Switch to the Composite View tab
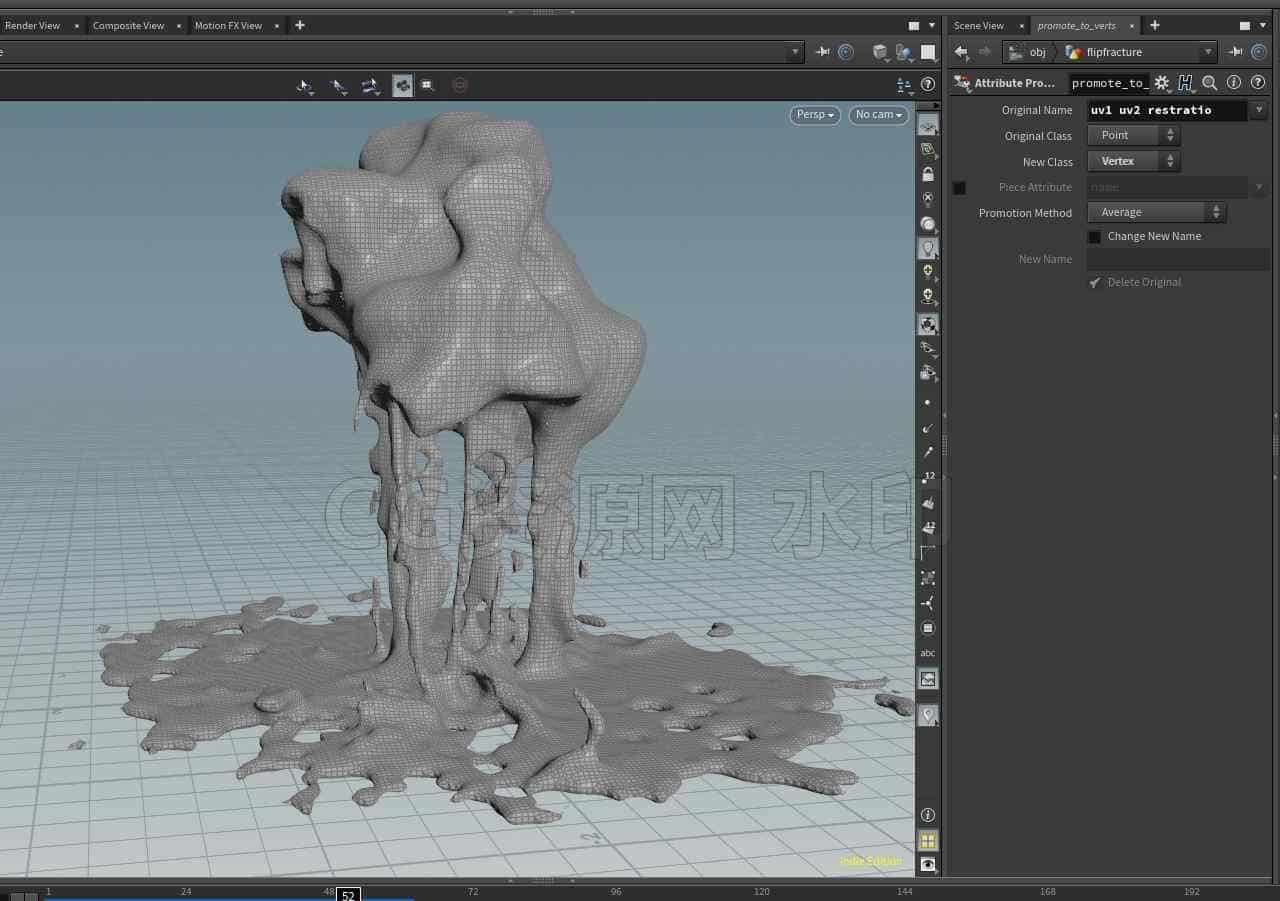 pyautogui.click(x=128, y=25)
